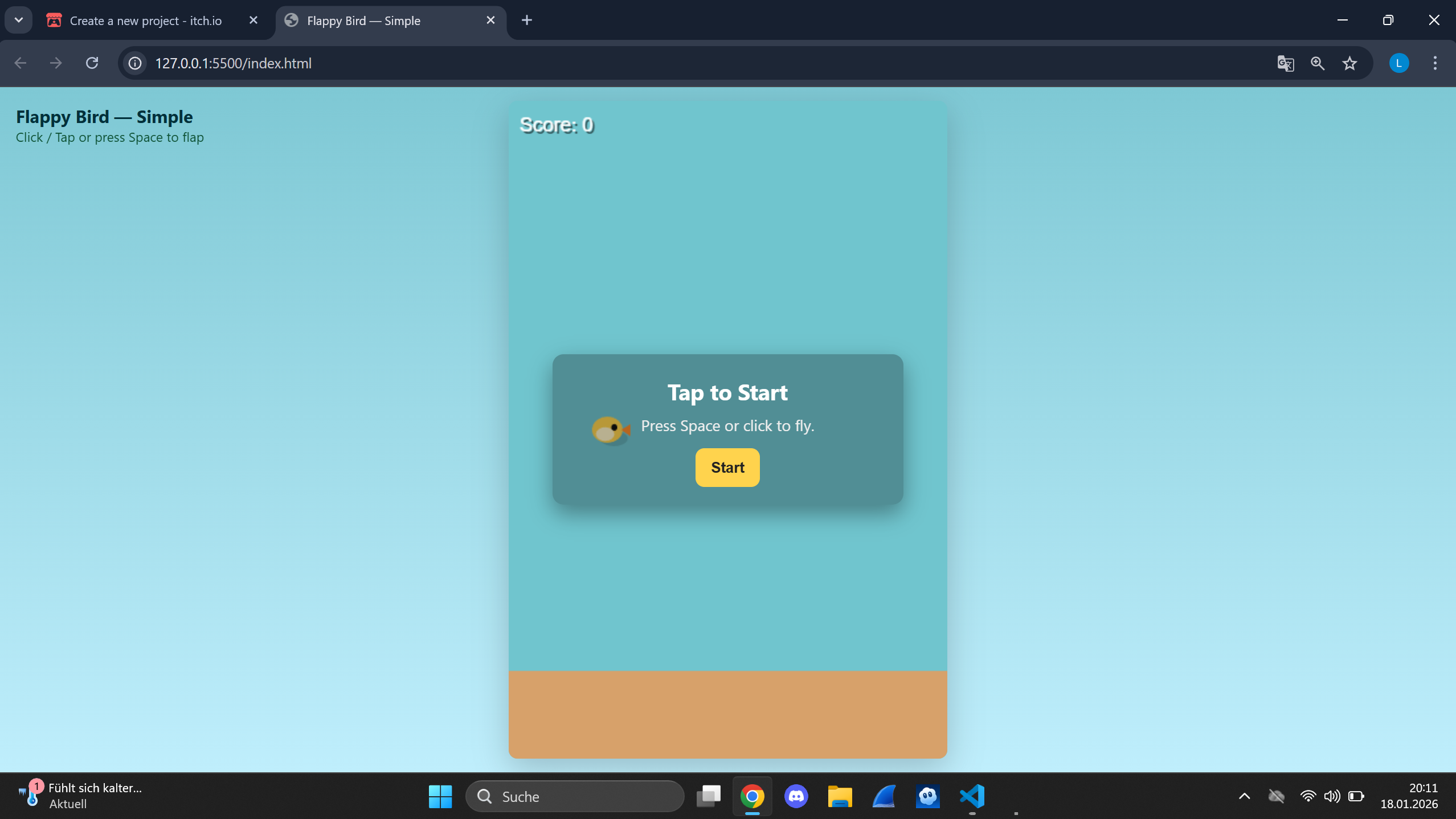
Task: Click the zoom magnifier icon in address bar
Action: pyautogui.click(x=1318, y=63)
